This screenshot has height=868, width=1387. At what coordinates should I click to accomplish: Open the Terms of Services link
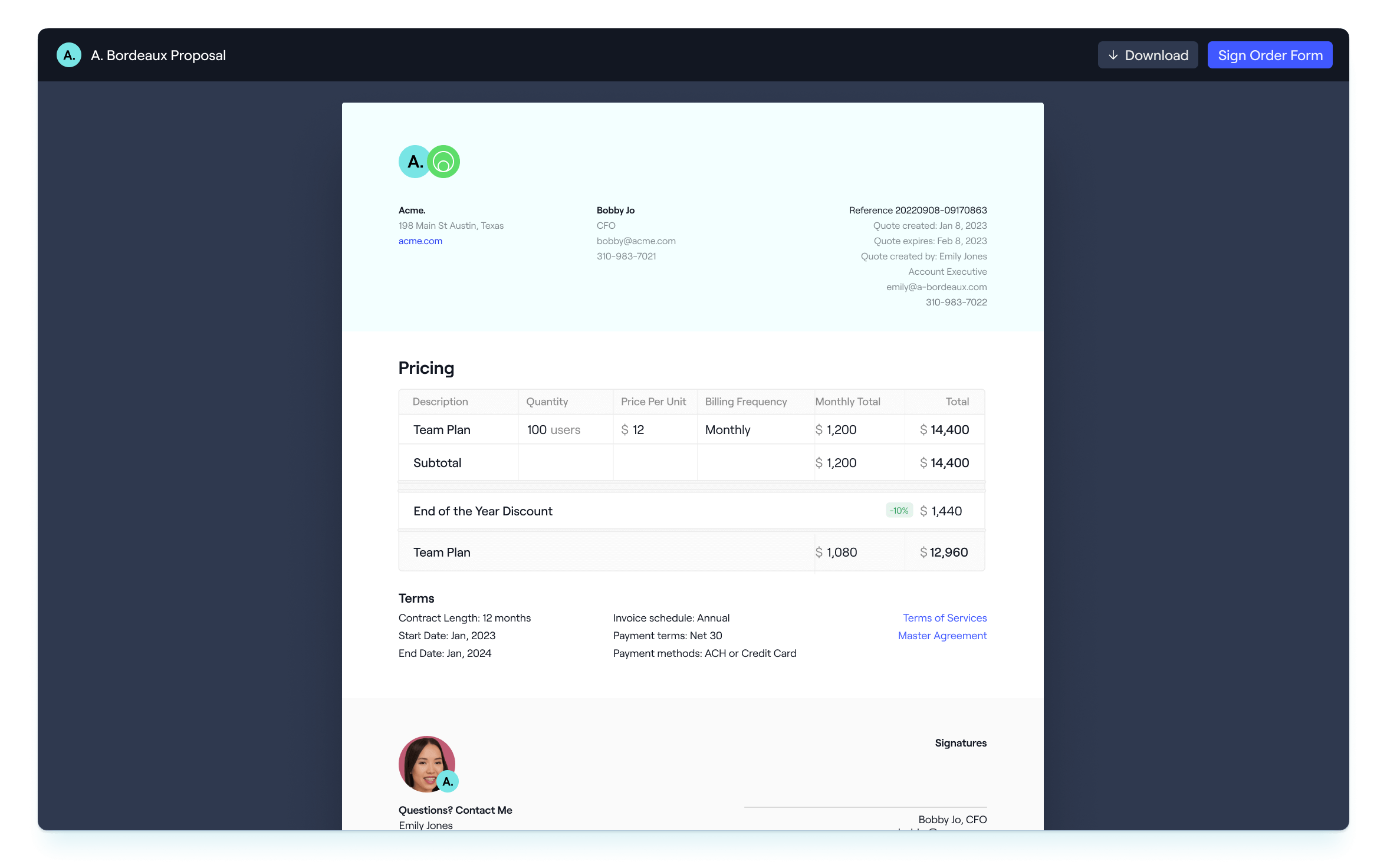click(944, 618)
